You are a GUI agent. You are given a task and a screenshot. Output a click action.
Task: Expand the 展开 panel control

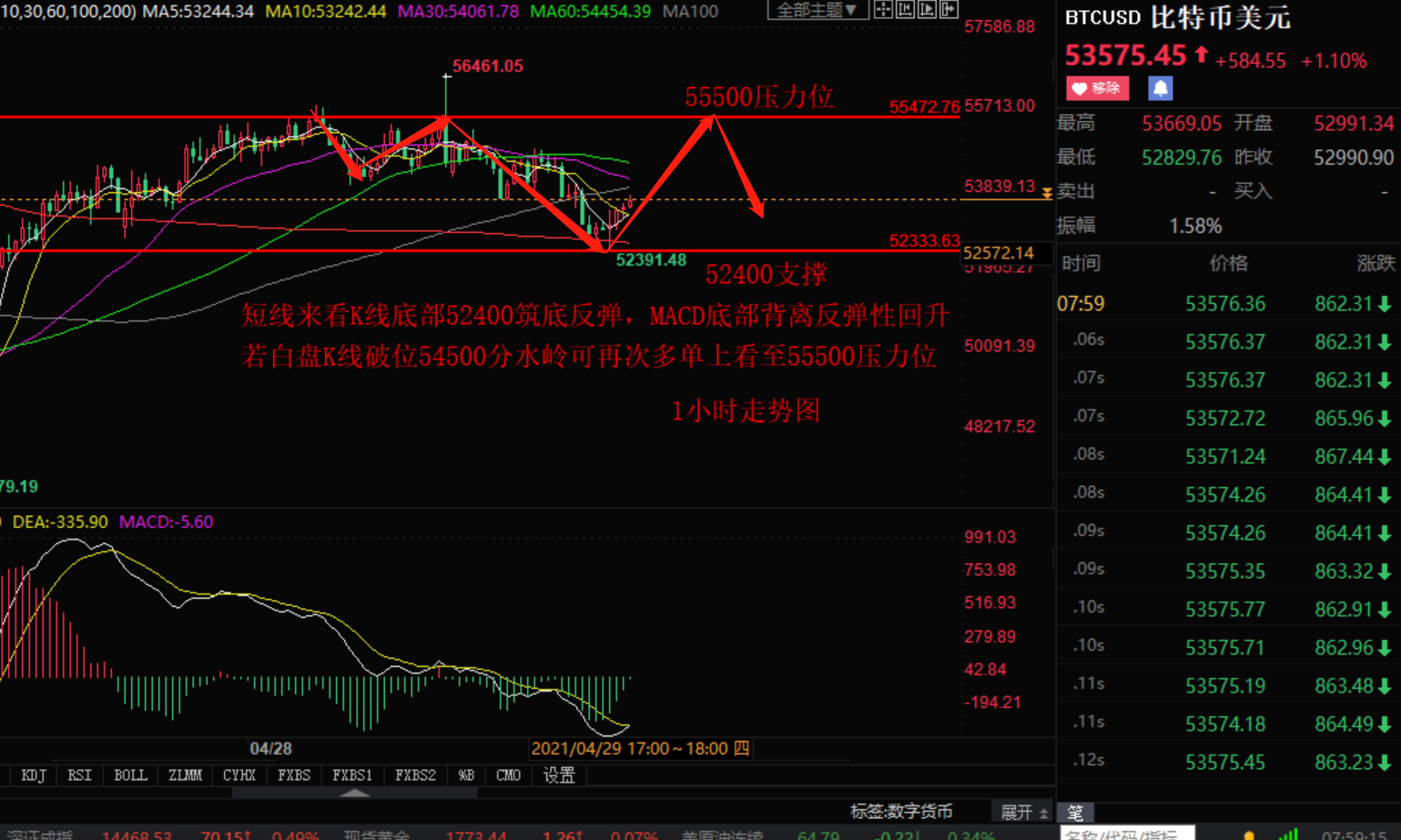click(1020, 812)
